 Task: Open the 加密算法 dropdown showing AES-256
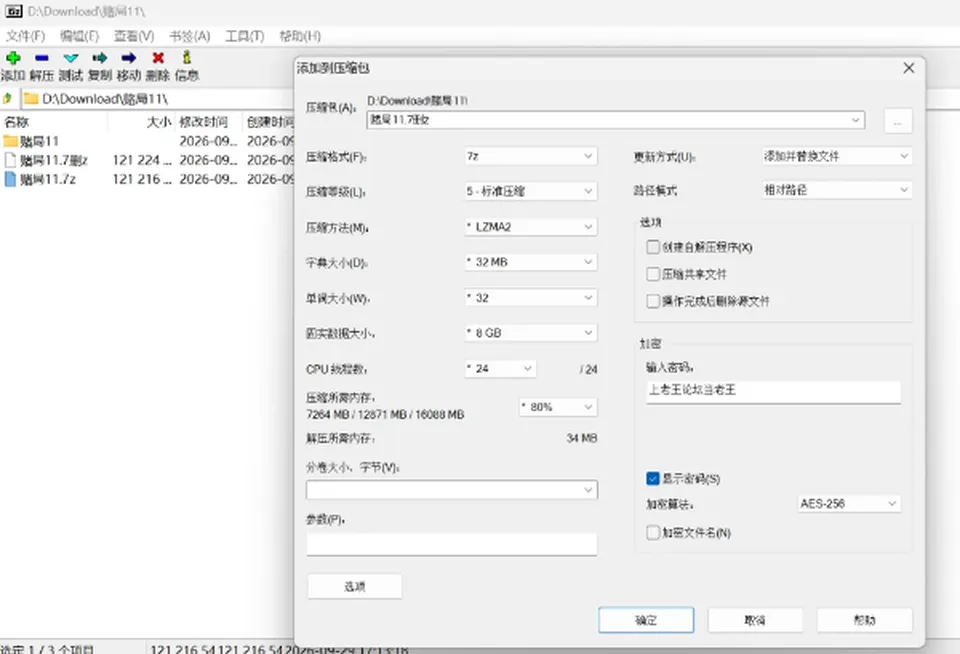tap(849, 503)
